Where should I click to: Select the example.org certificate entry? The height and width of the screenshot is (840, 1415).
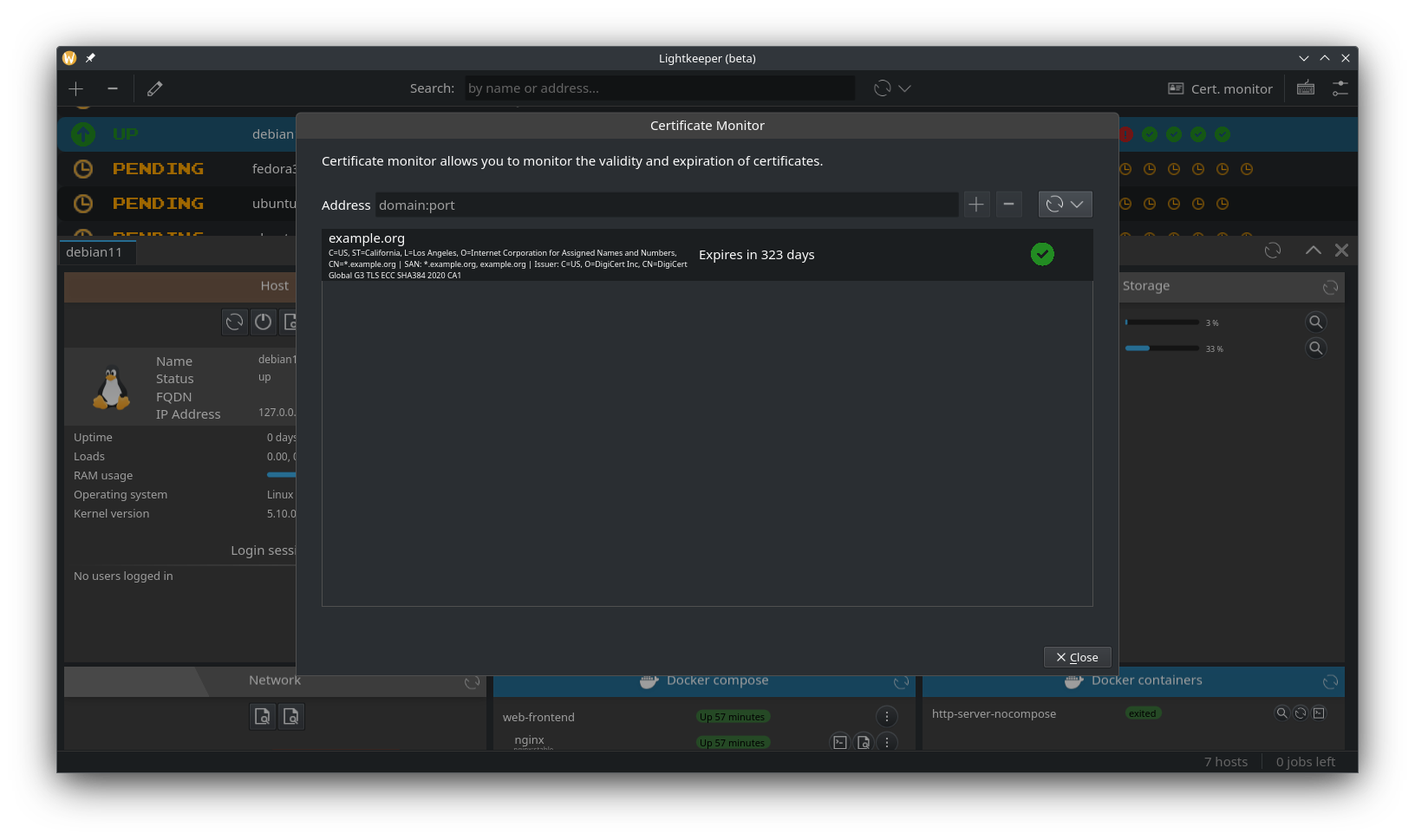[707, 255]
